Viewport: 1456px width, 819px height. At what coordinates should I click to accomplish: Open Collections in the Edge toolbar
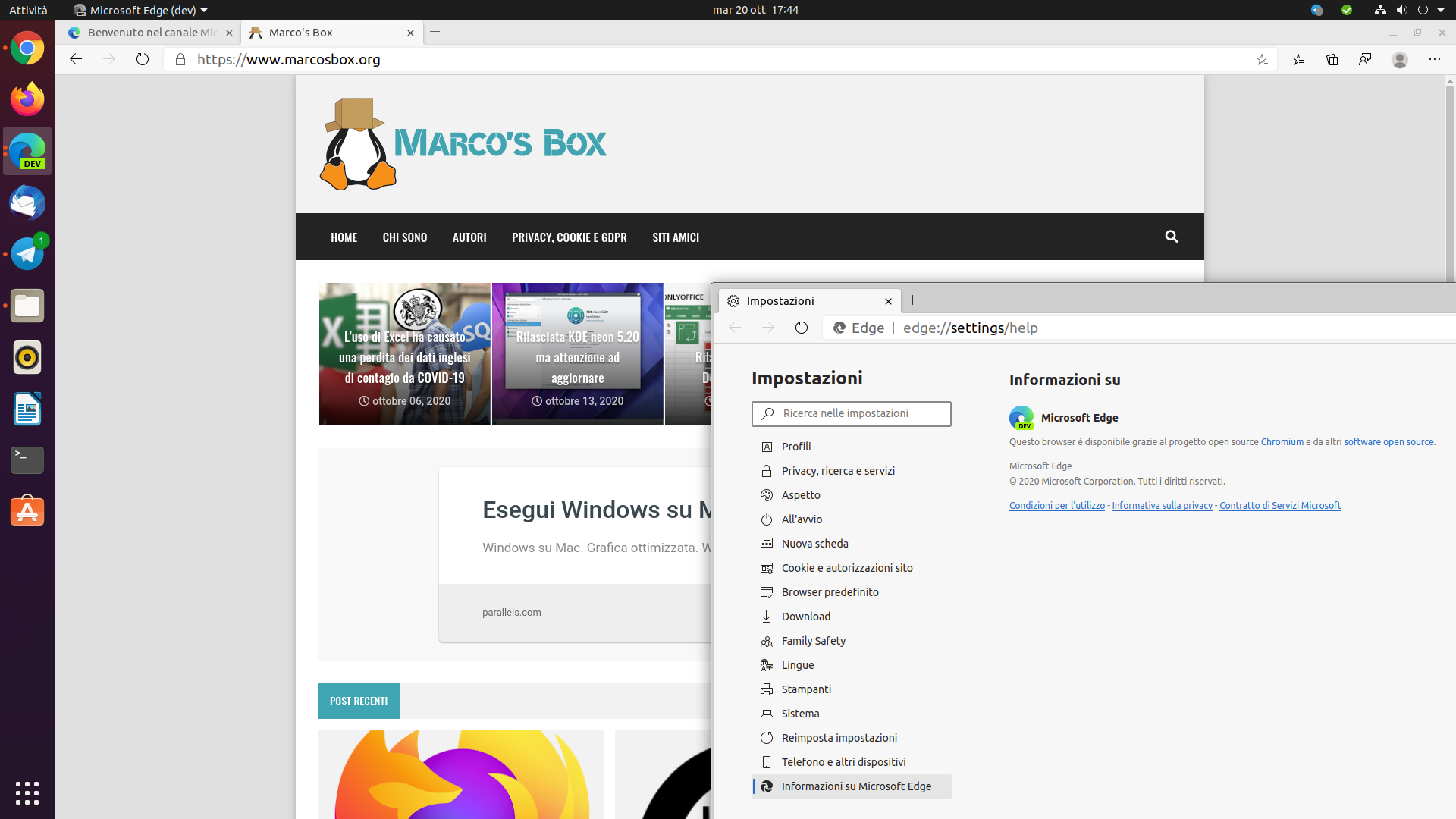[1332, 59]
